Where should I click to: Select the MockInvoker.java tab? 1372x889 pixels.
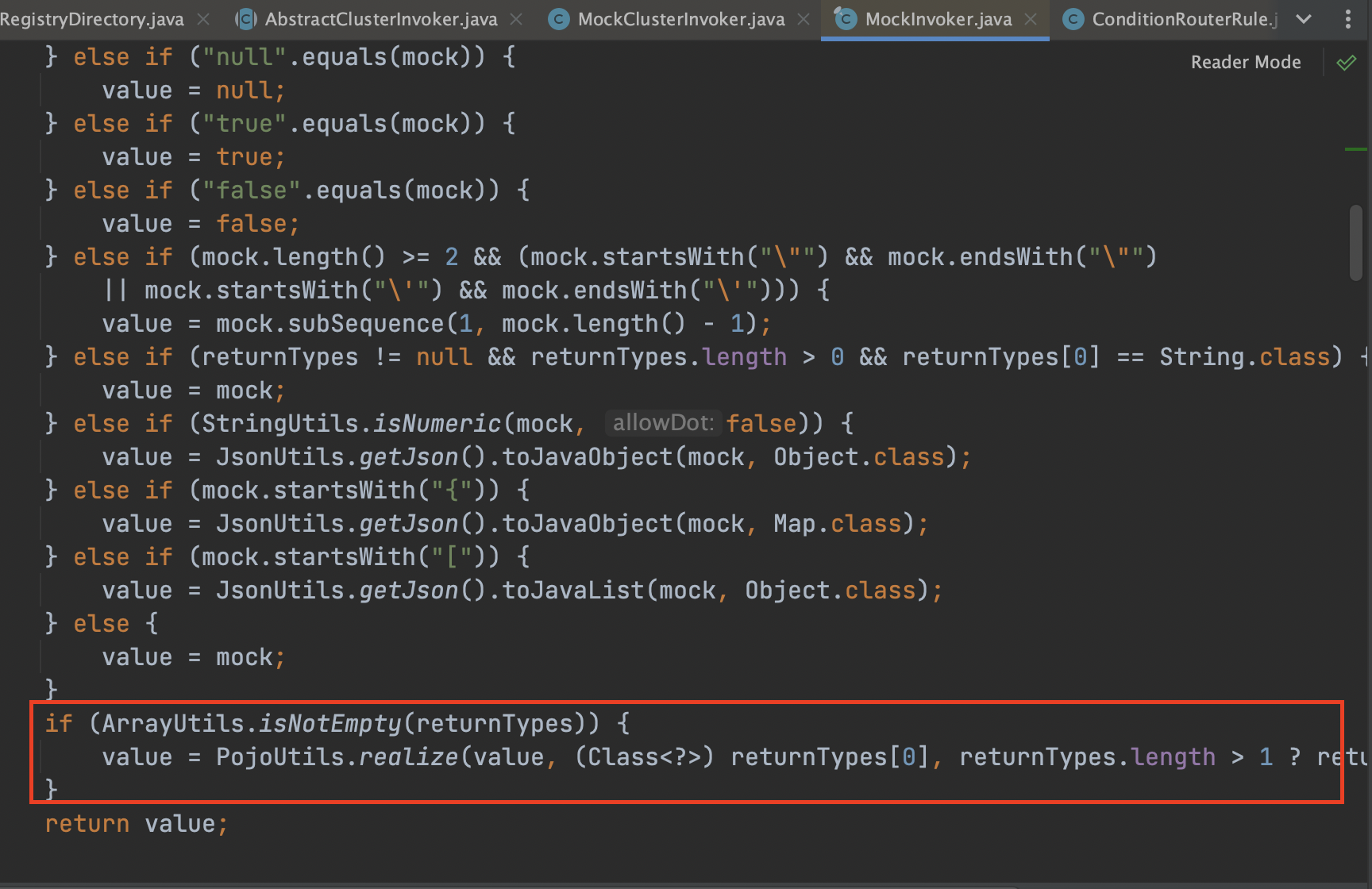938,19
